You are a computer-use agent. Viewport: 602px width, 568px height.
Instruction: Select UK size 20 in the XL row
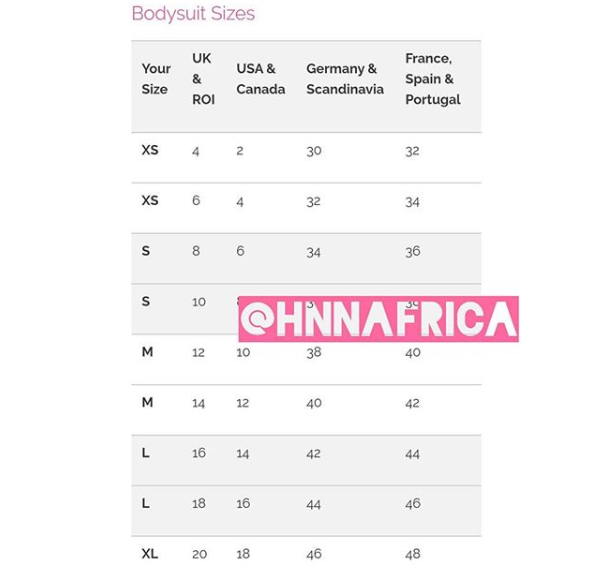point(199,553)
